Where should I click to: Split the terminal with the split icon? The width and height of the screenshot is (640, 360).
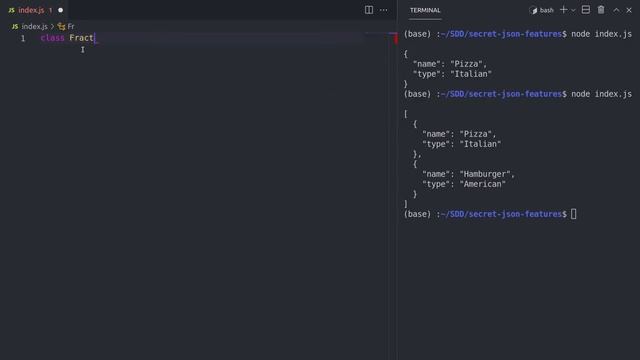click(585, 10)
